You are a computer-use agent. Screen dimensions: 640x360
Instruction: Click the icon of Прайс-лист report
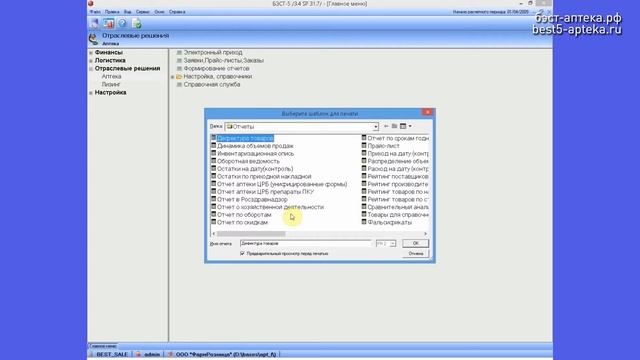click(364, 146)
